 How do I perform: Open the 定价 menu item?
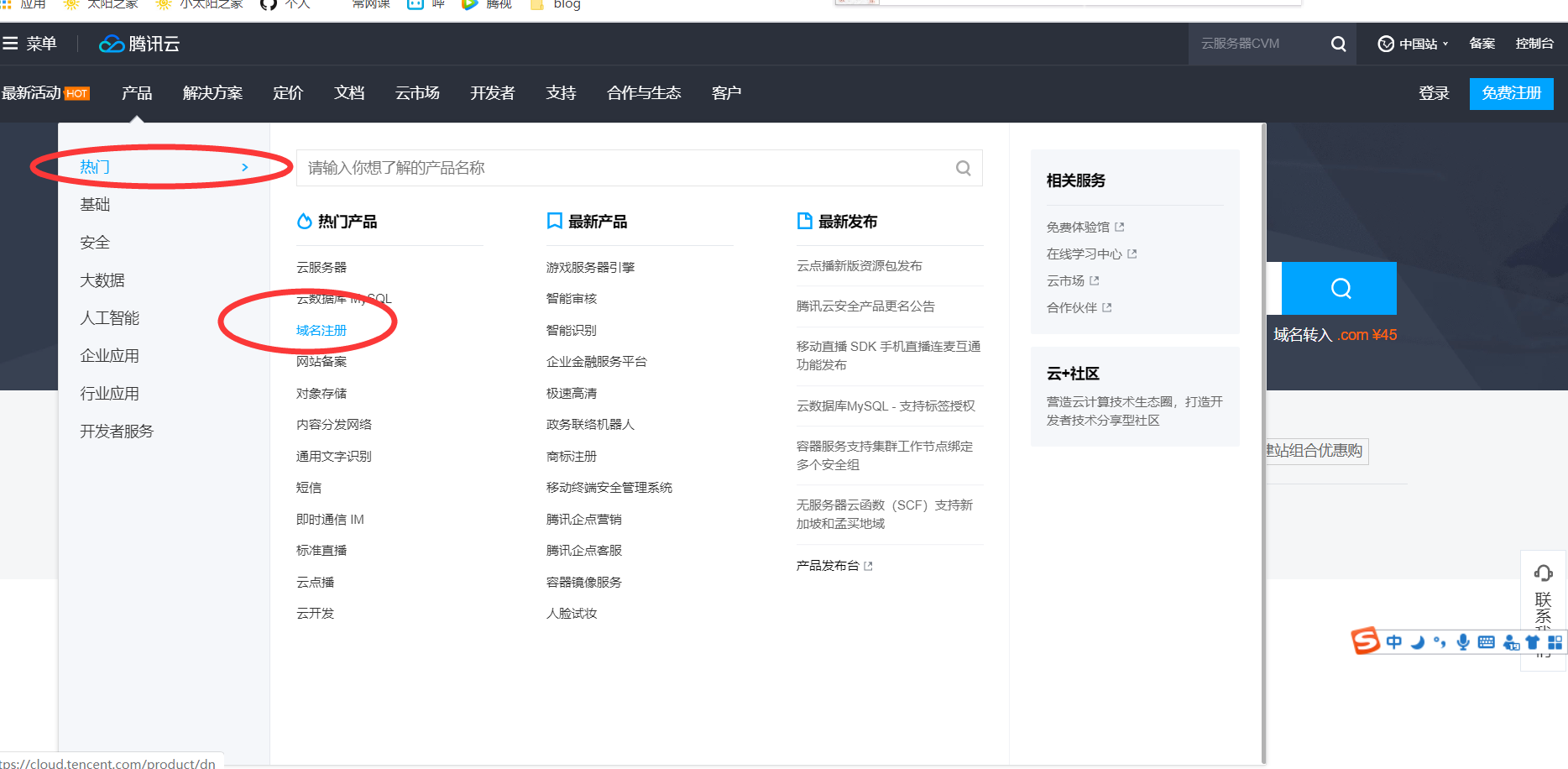click(288, 92)
